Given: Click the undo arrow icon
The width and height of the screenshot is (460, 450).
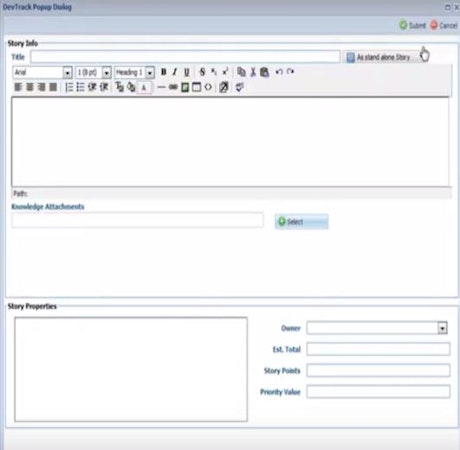Looking at the screenshot, I should tap(279, 72).
